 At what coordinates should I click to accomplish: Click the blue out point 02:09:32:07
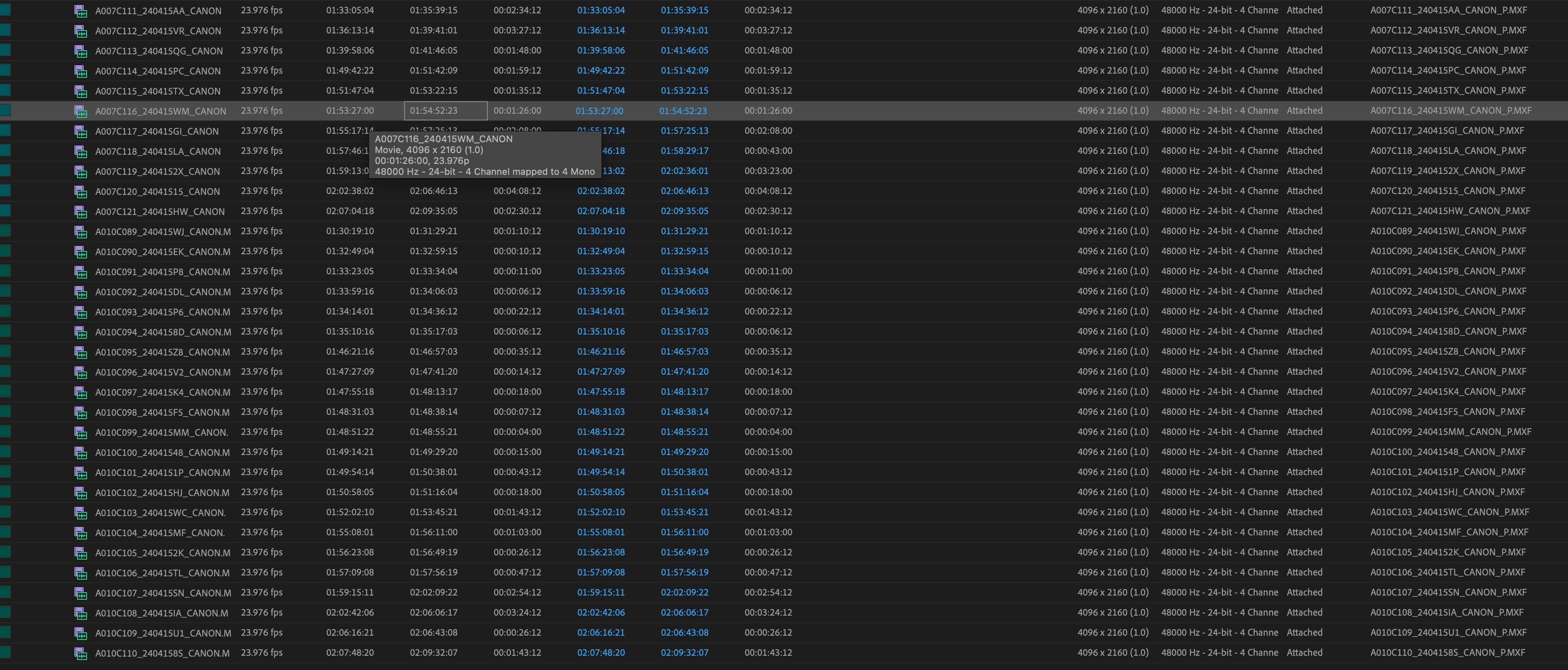(x=684, y=653)
